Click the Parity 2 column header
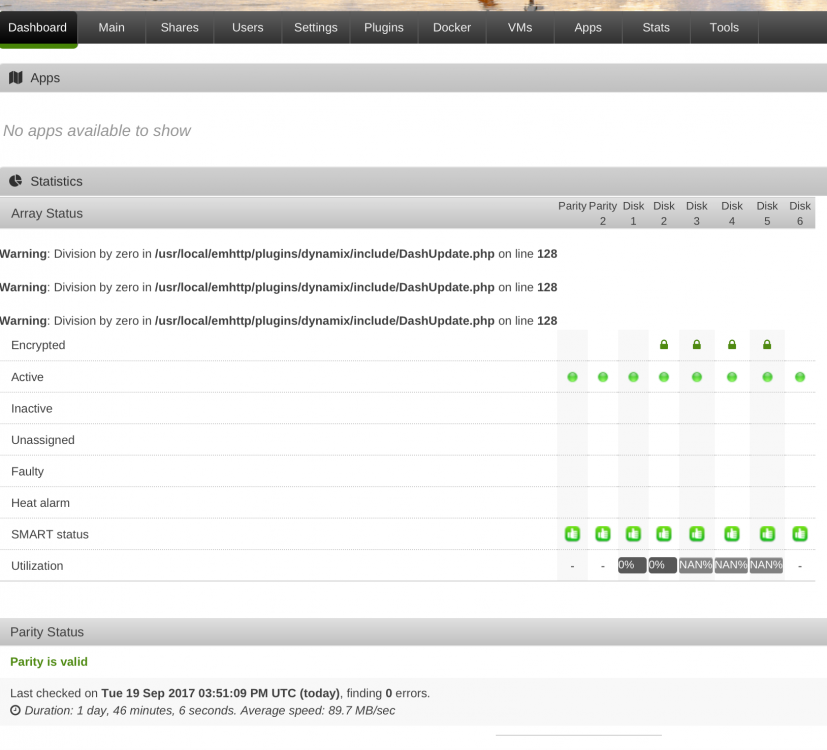This screenshot has width=827, height=750. pyautogui.click(x=603, y=213)
